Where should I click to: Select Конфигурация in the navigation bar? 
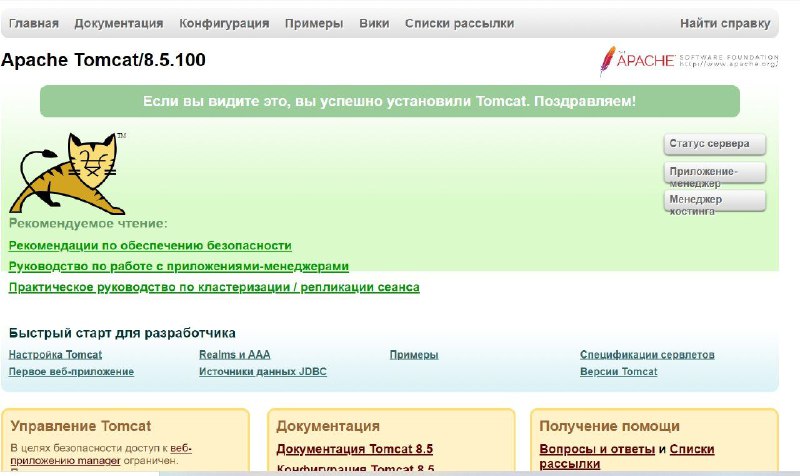coord(224,23)
